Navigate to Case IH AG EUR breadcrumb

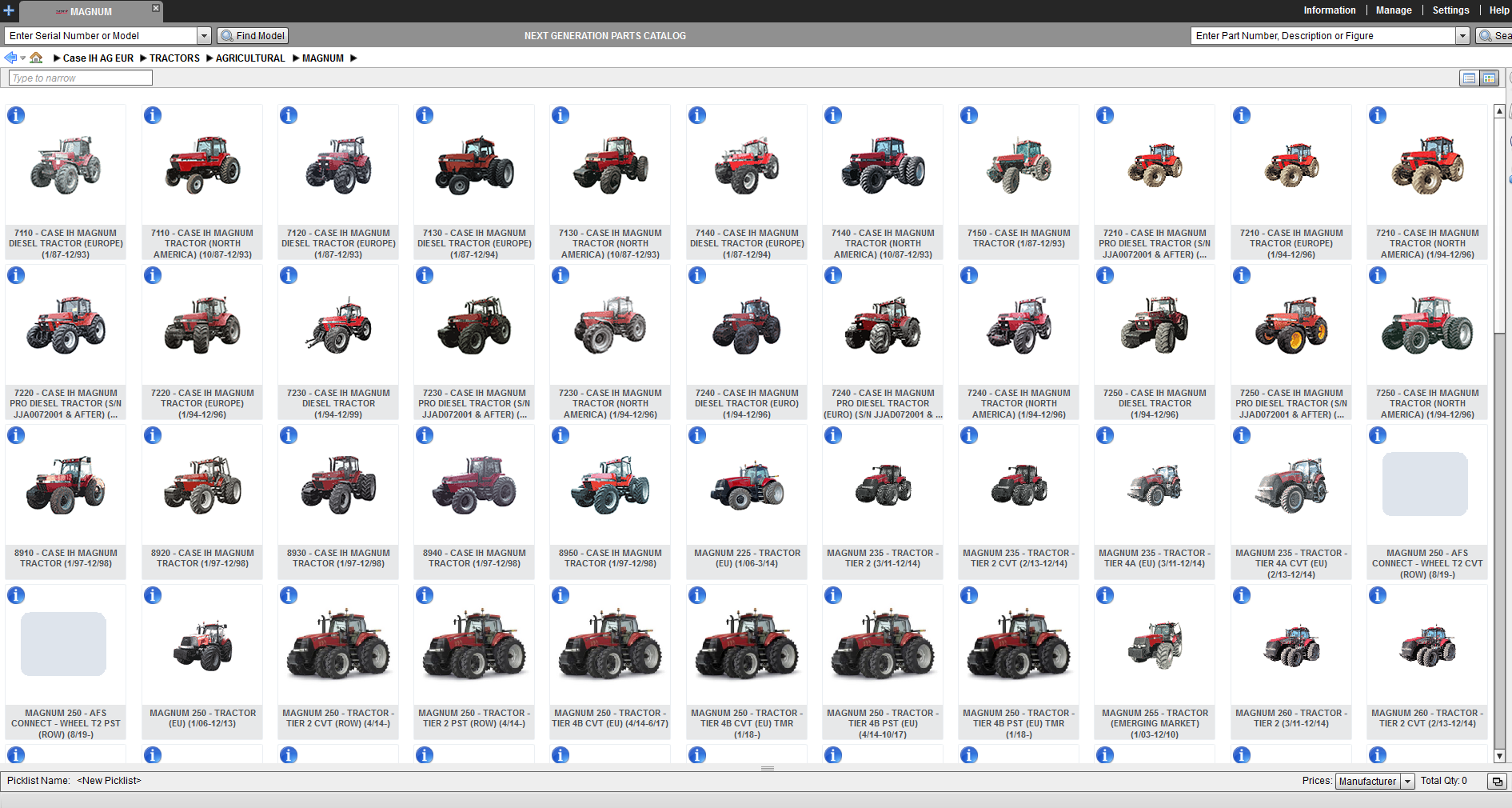[x=98, y=58]
